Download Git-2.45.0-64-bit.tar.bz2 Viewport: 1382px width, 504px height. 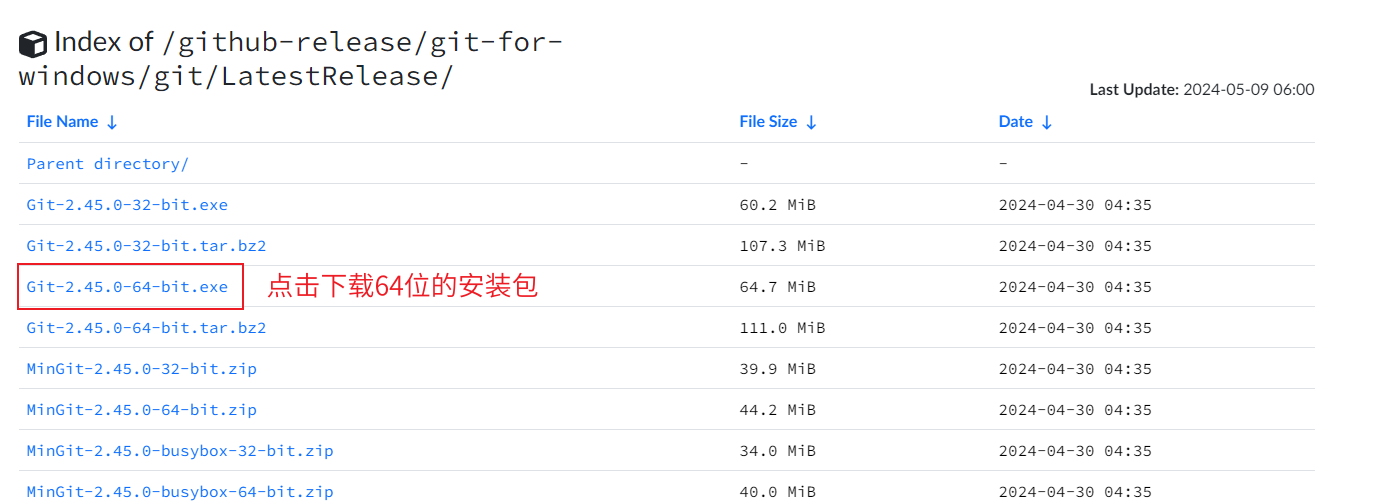pyautogui.click(x=146, y=328)
